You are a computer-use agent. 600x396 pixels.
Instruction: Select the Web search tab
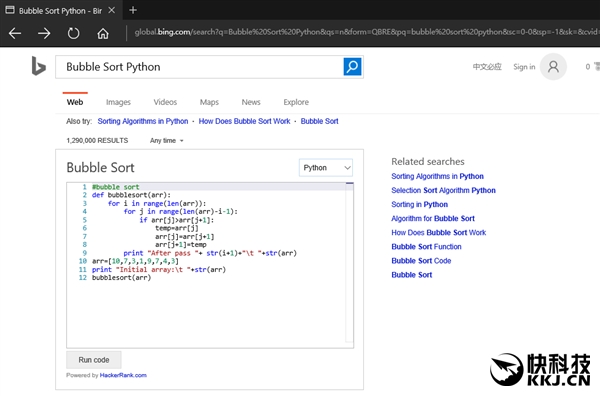(75, 102)
